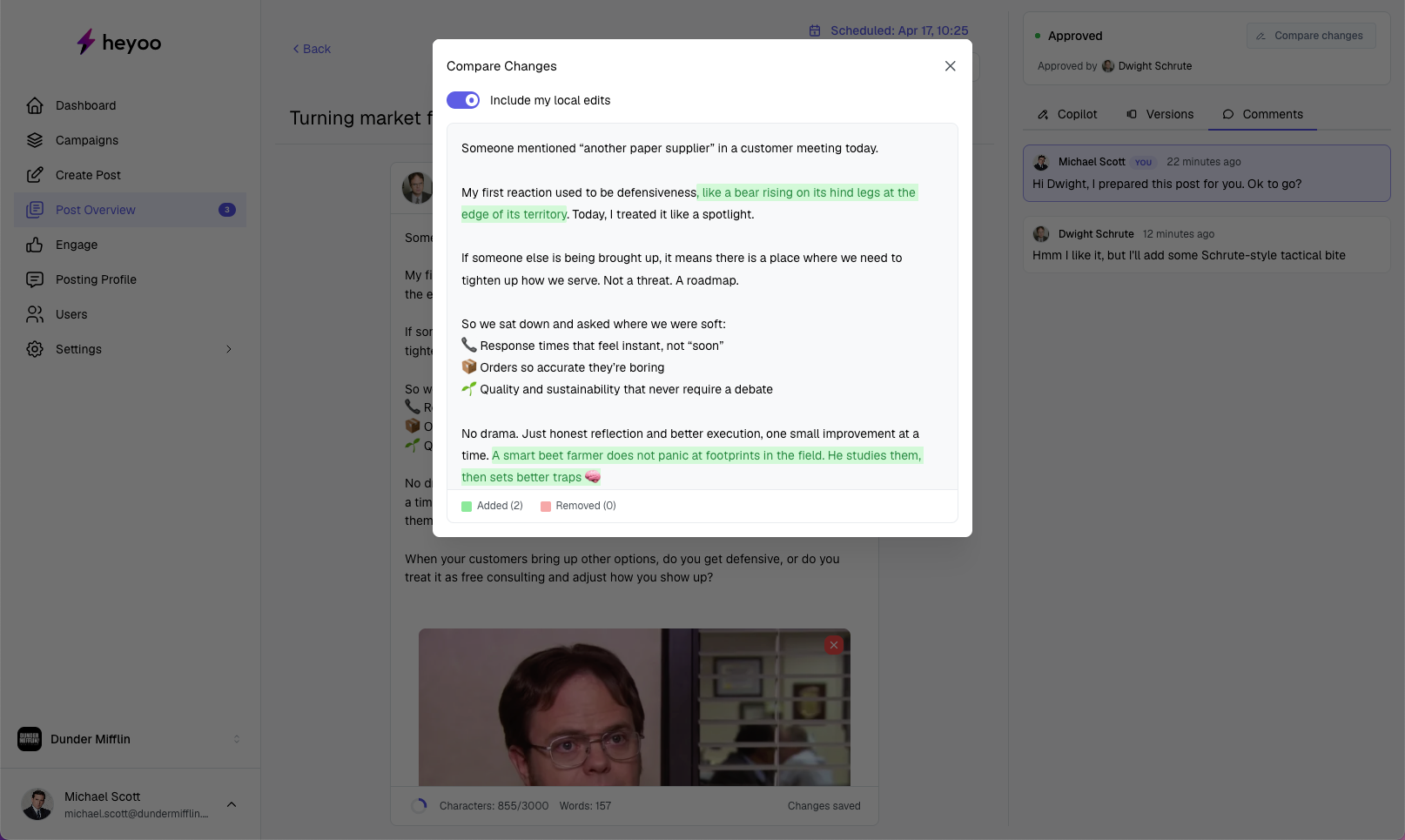
Task: Click the 12 minutes ago timestamp
Action: click(x=1179, y=234)
